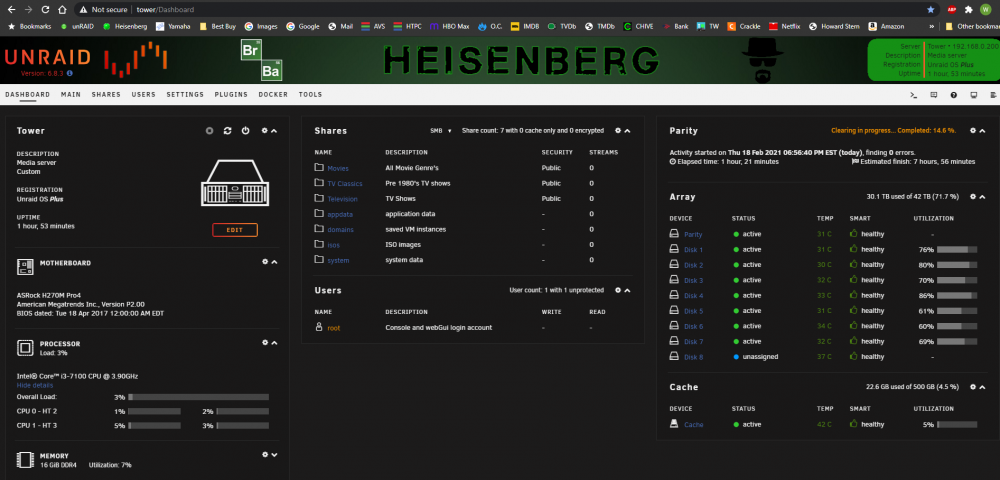Viewport: 1000px width, 480px height.
Task: Click the browser bookmark star icon
Action: [x=930, y=10]
